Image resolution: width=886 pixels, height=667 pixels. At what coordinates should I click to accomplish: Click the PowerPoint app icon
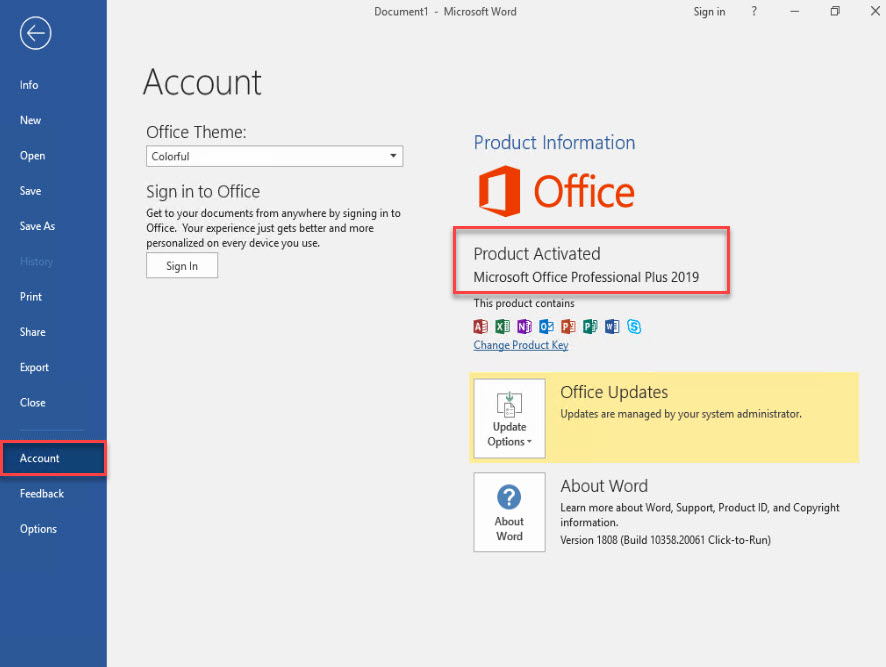(568, 326)
